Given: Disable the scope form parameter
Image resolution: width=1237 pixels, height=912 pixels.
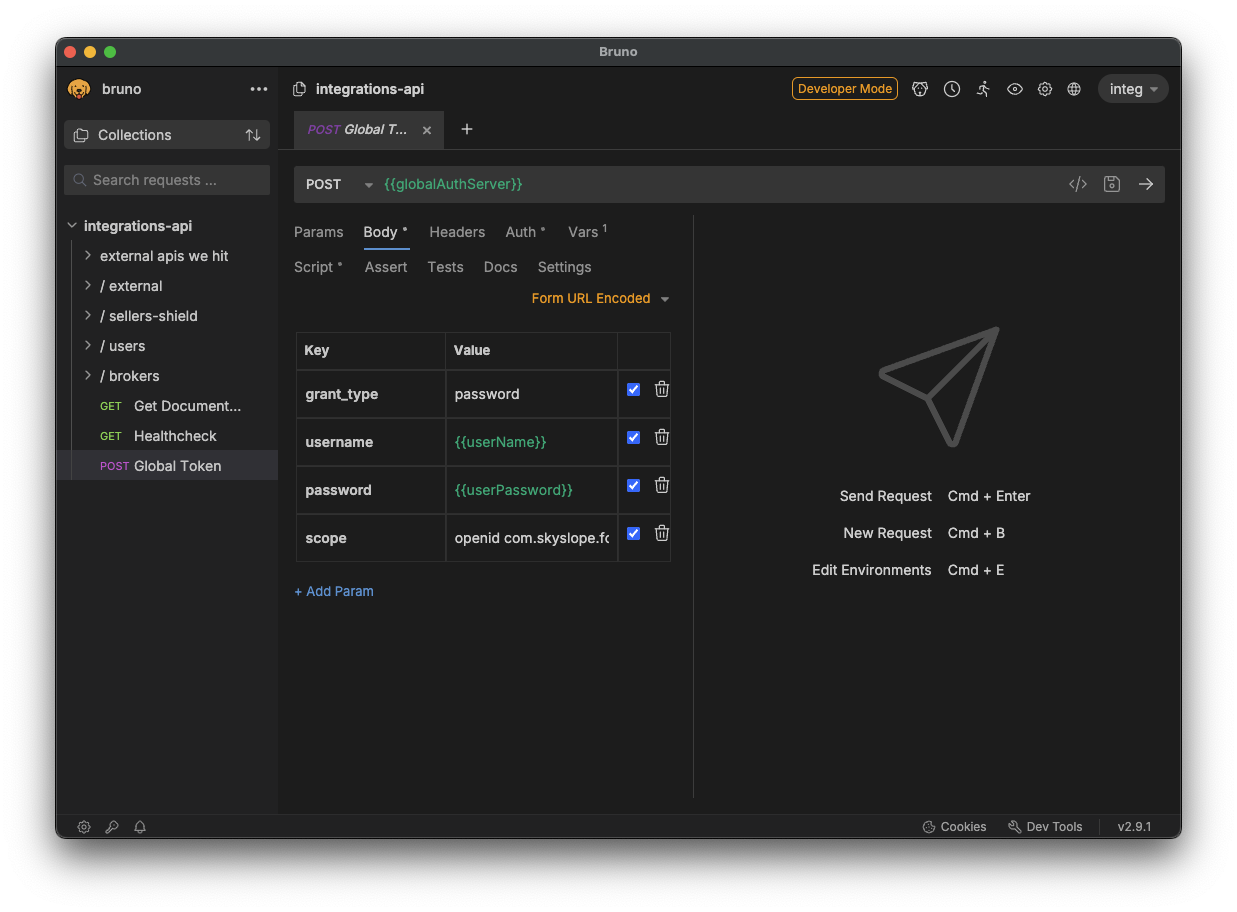Looking at the screenshot, I should (x=633, y=533).
